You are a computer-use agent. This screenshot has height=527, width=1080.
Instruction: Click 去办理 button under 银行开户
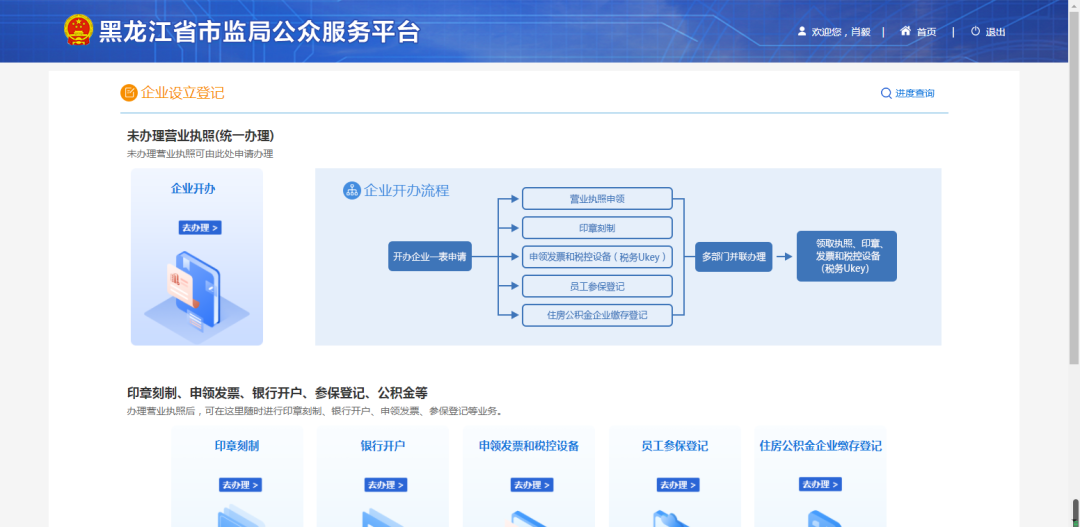click(386, 485)
